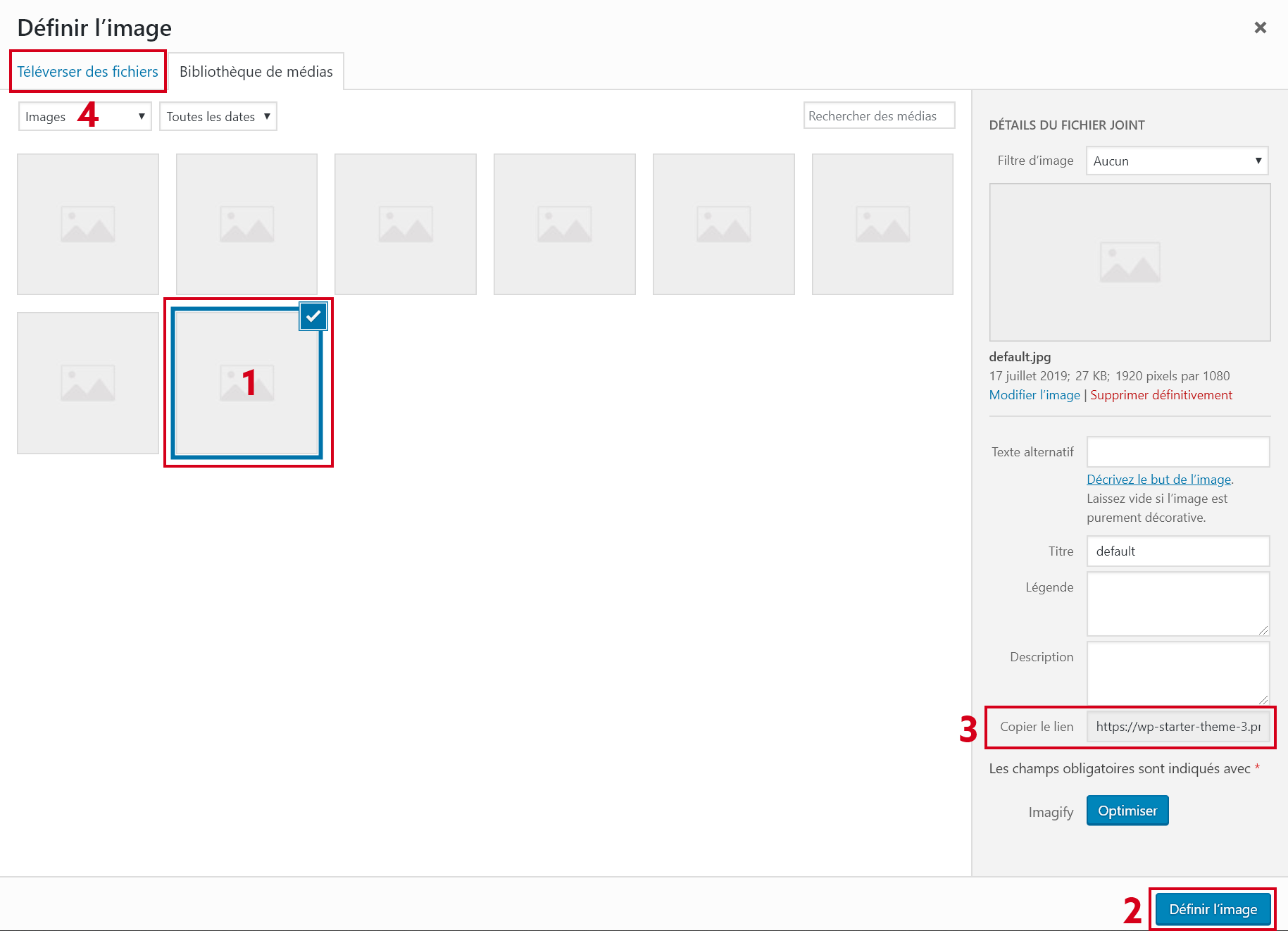Focus the Texte alternatif input field

click(1177, 452)
